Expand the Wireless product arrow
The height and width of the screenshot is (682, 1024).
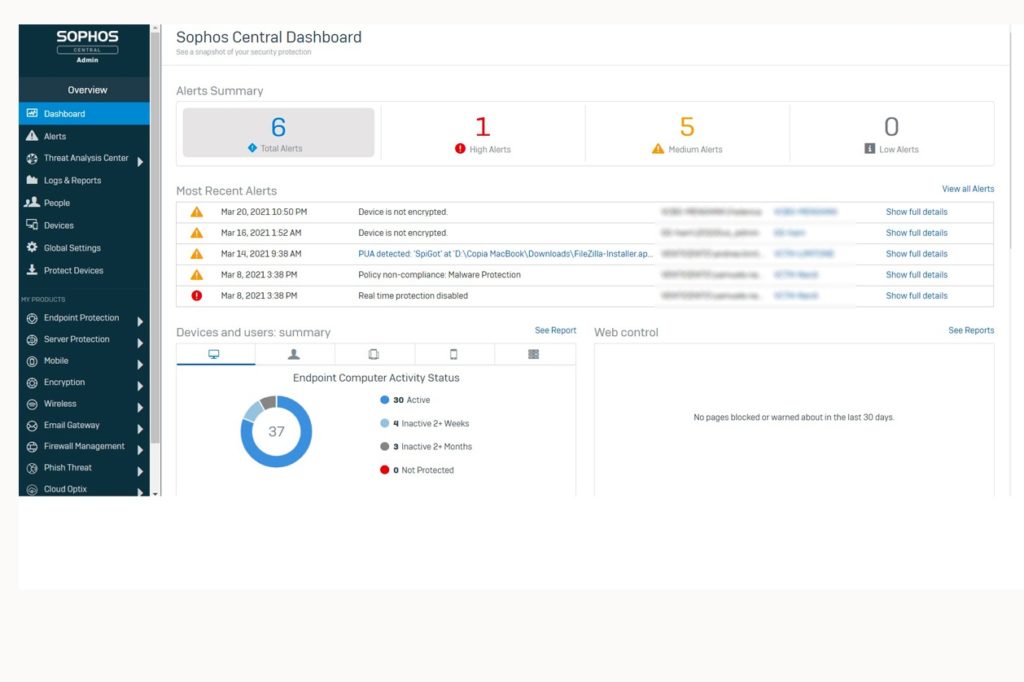pyautogui.click(x=140, y=408)
